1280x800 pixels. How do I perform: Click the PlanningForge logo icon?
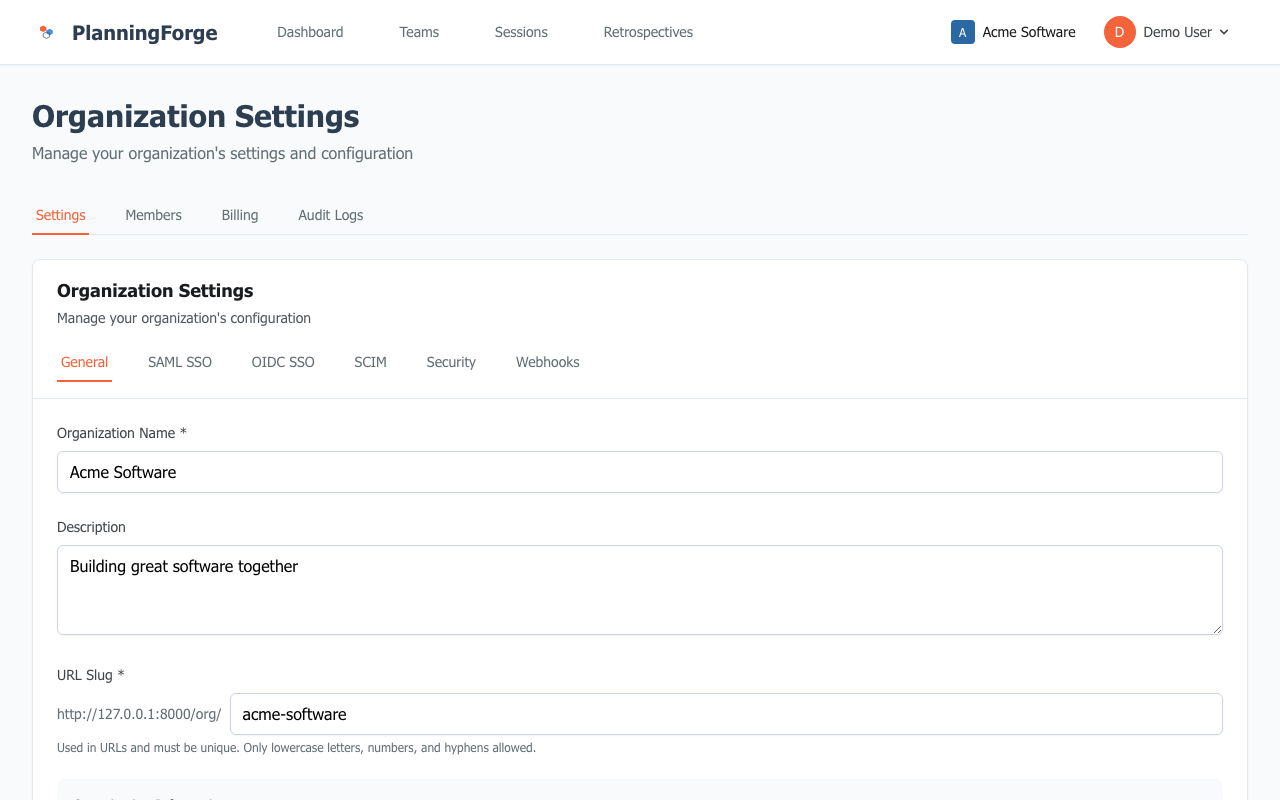pyautogui.click(x=45, y=32)
